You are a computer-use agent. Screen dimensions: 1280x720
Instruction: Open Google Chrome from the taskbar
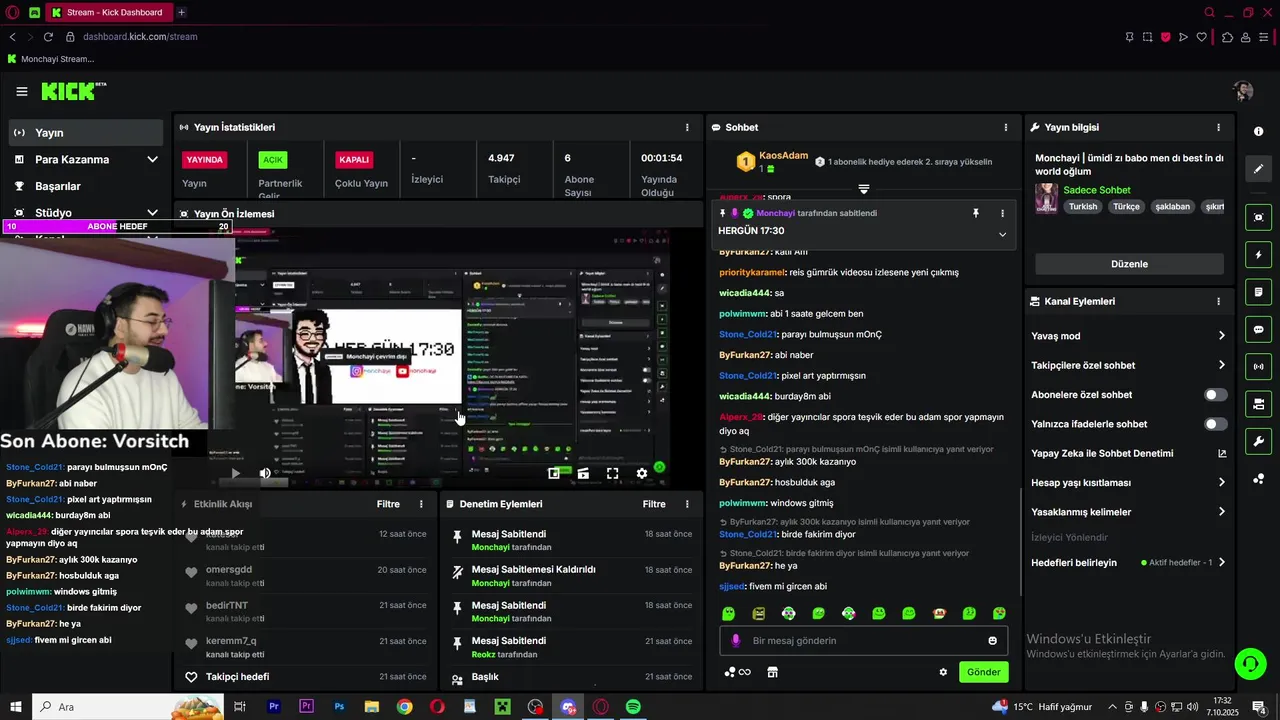(x=404, y=707)
